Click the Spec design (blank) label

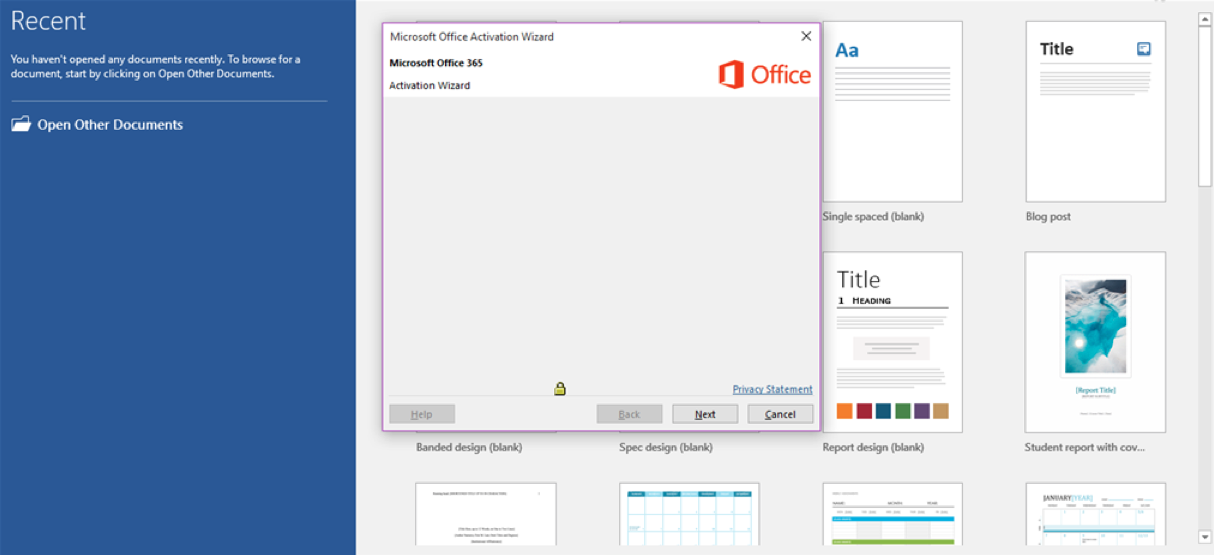tap(666, 447)
